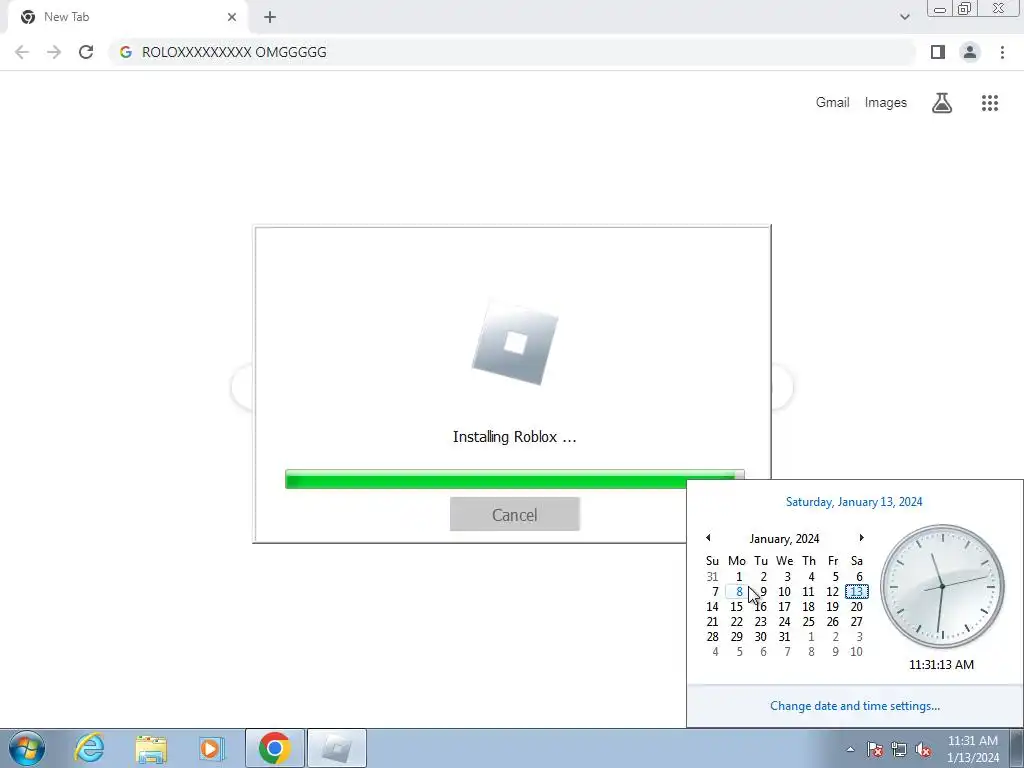Select January 20 in the calendar
This screenshot has height=768, width=1024.
point(857,607)
